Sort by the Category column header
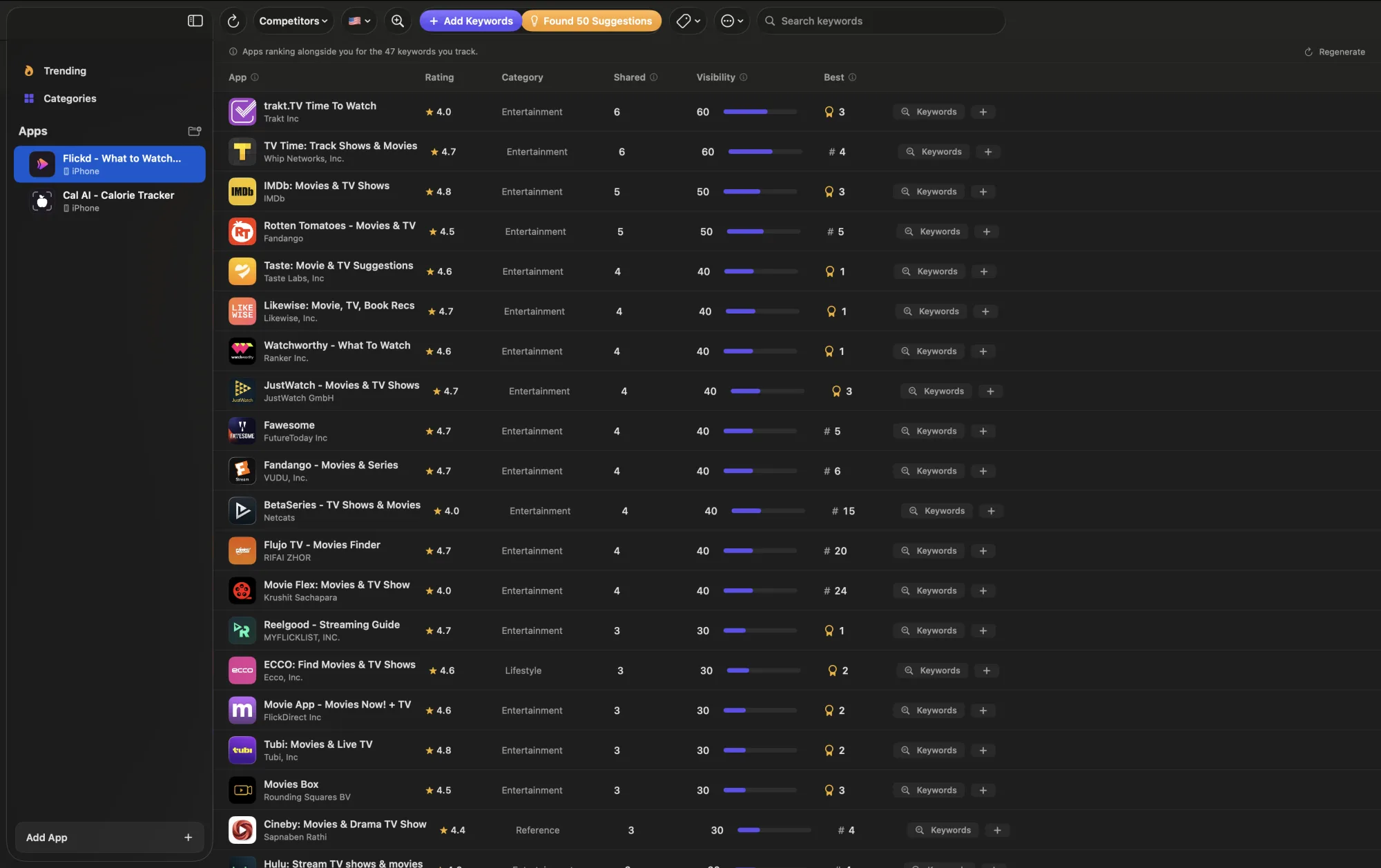Viewport: 1381px width, 868px height. [x=522, y=77]
